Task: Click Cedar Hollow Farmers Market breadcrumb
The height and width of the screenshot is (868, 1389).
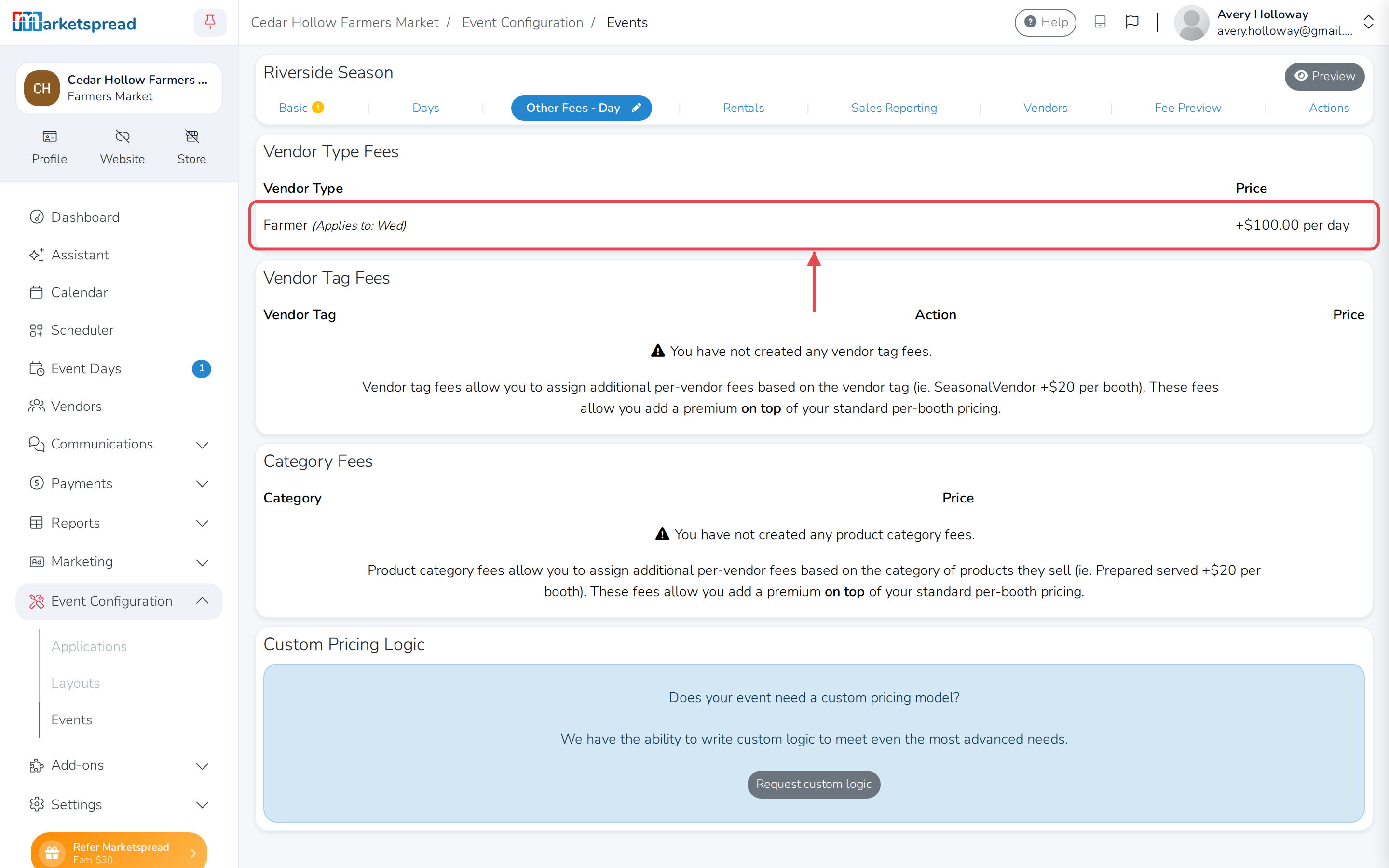Action: 344,22
